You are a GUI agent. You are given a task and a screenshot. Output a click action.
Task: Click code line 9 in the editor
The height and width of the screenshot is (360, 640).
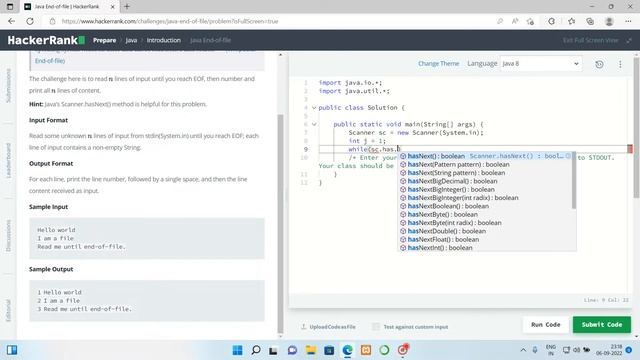tap(473, 149)
